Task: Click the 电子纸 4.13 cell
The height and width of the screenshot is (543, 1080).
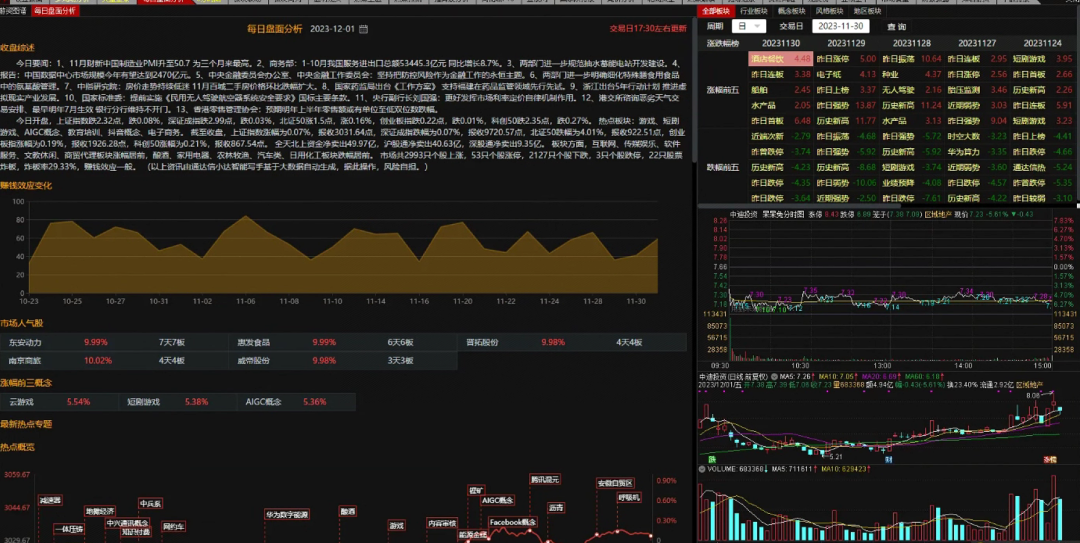Action: pos(847,74)
